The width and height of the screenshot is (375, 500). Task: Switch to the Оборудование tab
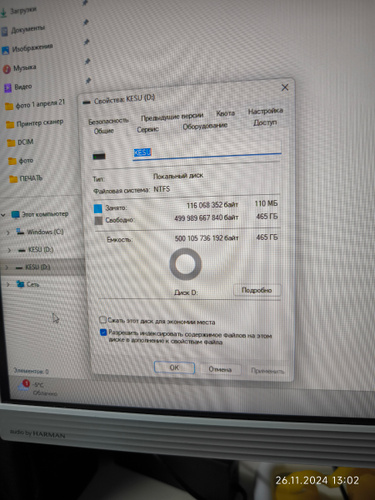[205, 126]
